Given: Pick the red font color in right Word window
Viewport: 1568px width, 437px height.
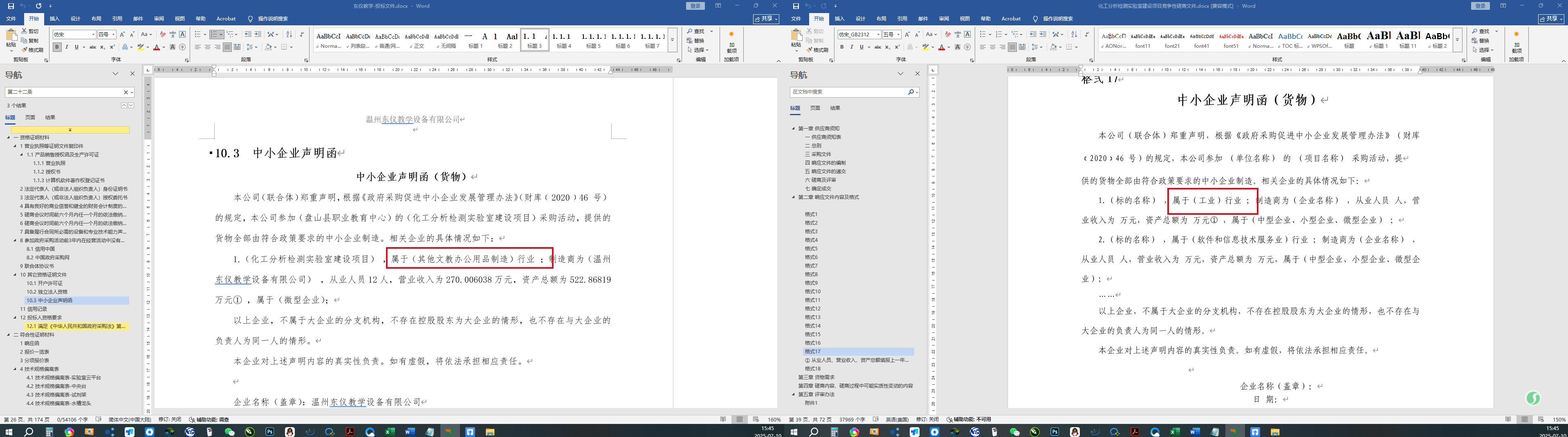Looking at the screenshot, I should [942, 47].
